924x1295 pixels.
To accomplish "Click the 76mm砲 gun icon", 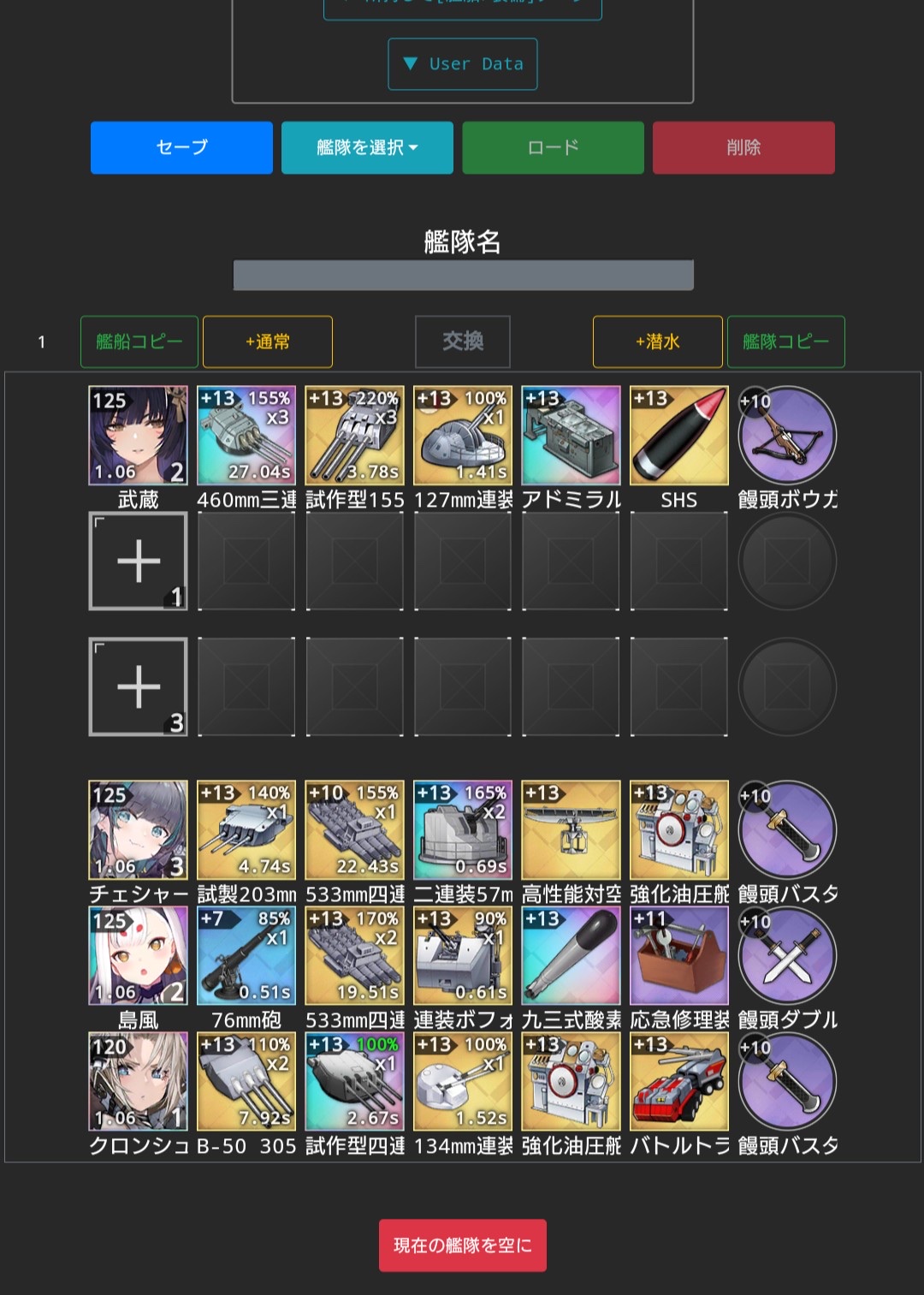I will [246, 955].
